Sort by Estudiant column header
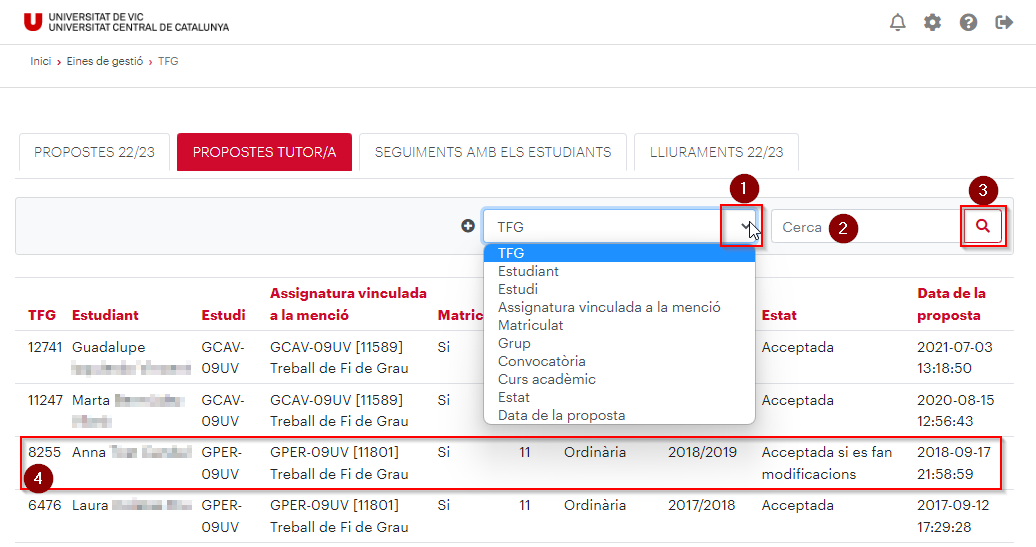The width and height of the screenshot is (1036, 547). [105, 315]
